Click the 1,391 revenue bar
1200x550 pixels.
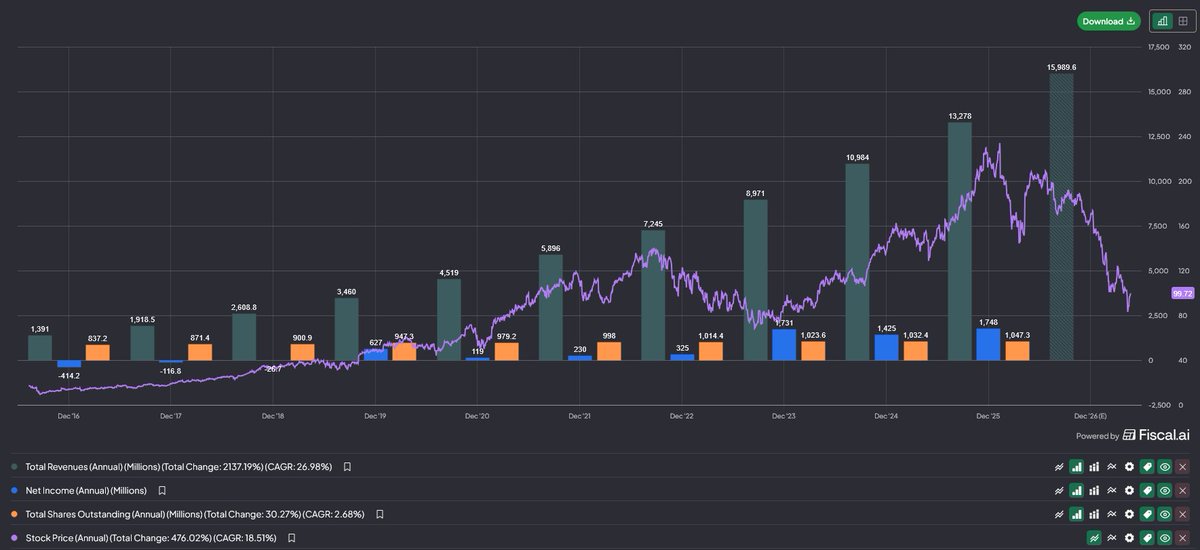(x=39, y=348)
